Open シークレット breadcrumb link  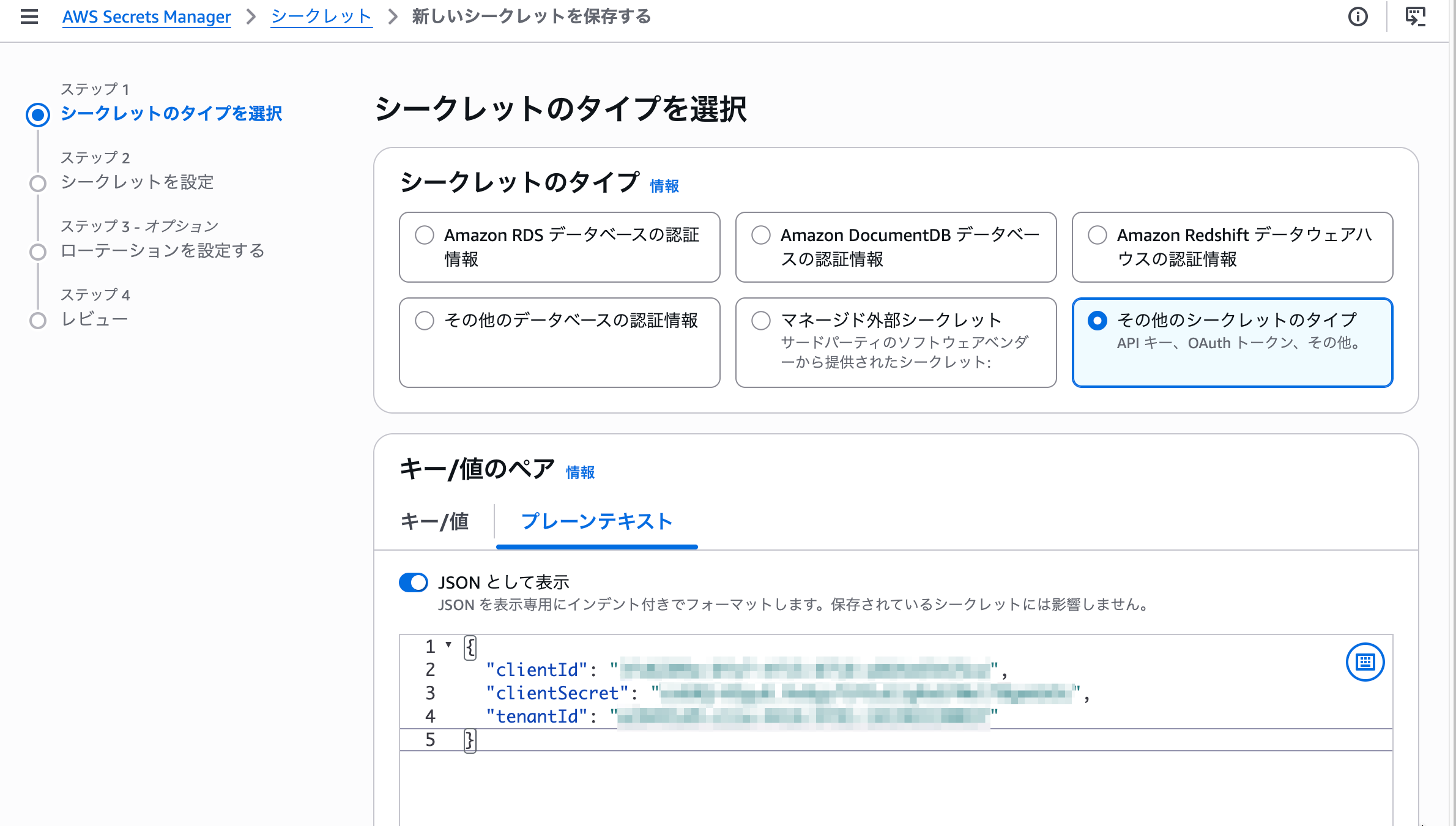(322, 17)
